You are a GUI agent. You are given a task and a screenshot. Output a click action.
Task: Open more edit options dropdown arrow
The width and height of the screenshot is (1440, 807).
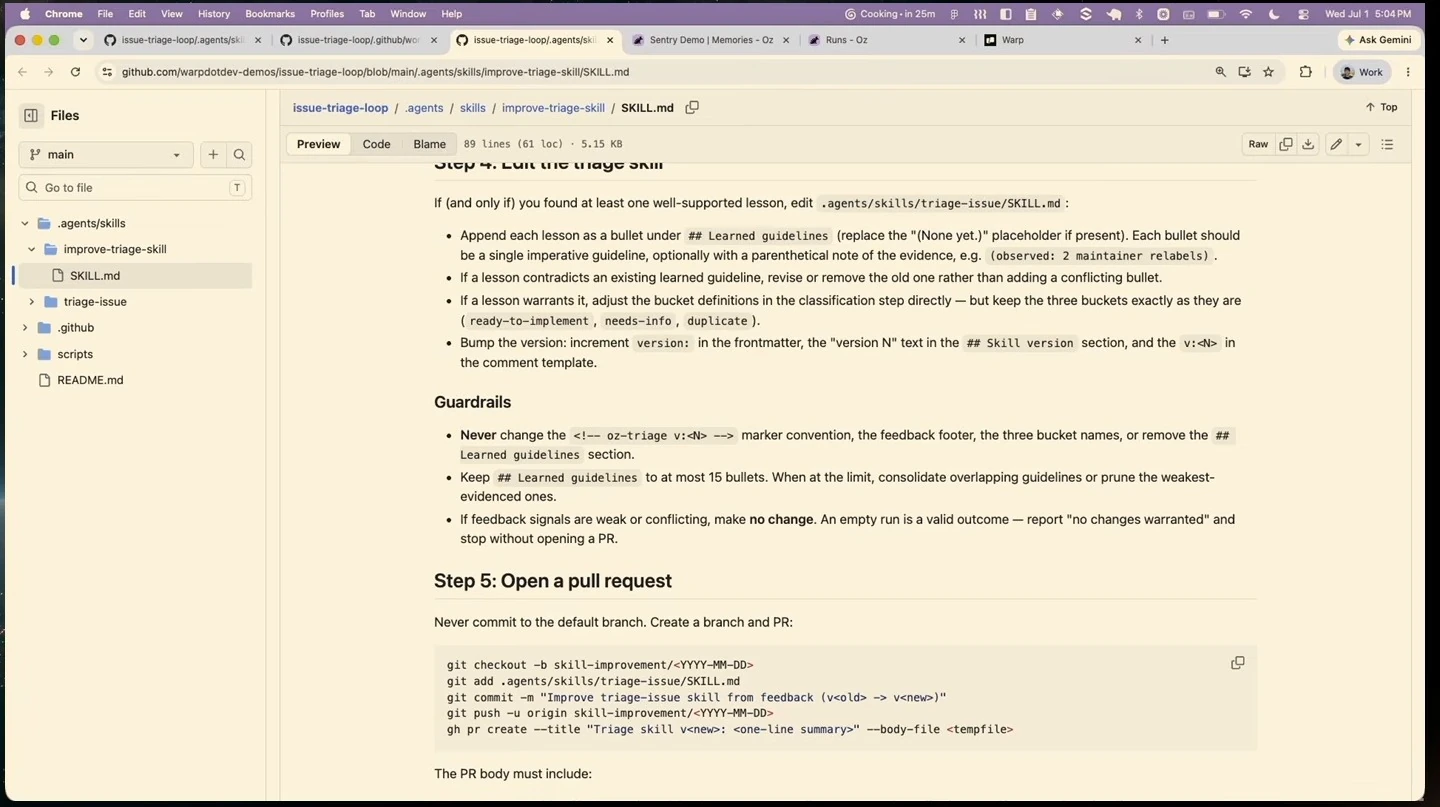tap(1358, 144)
